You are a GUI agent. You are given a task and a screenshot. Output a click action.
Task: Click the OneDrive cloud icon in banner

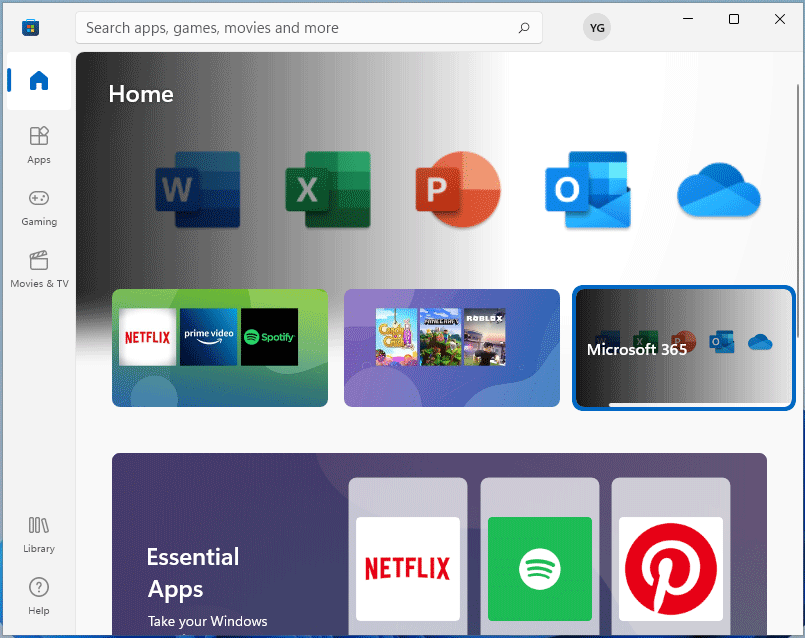pyautogui.click(x=718, y=190)
